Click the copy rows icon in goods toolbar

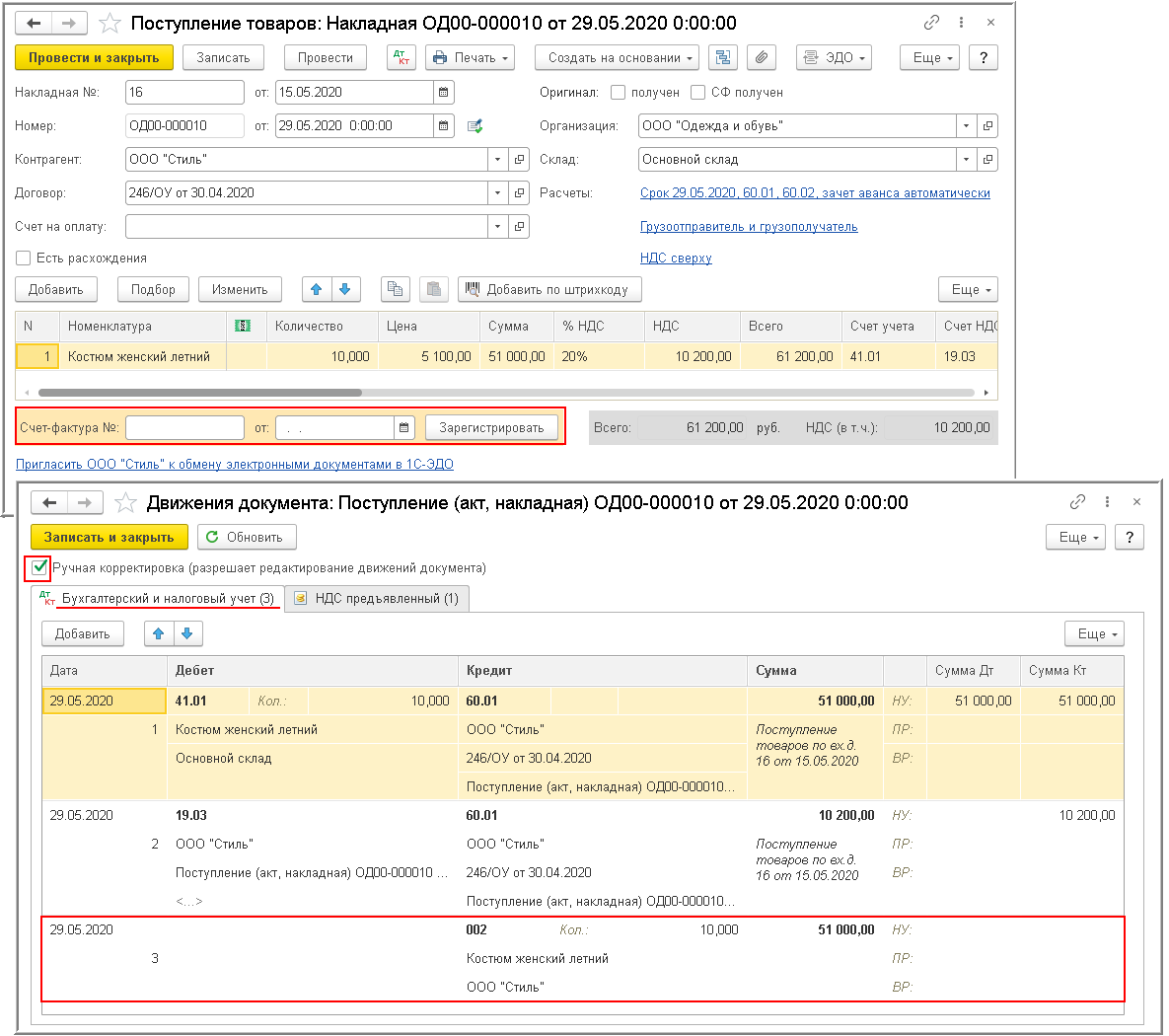pos(395,289)
